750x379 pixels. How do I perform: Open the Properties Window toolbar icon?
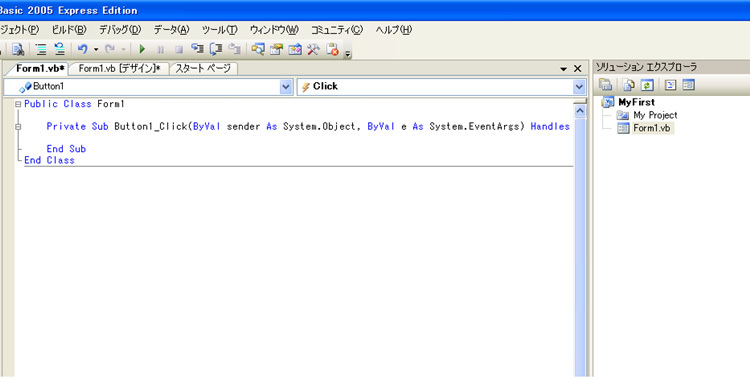coord(276,49)
